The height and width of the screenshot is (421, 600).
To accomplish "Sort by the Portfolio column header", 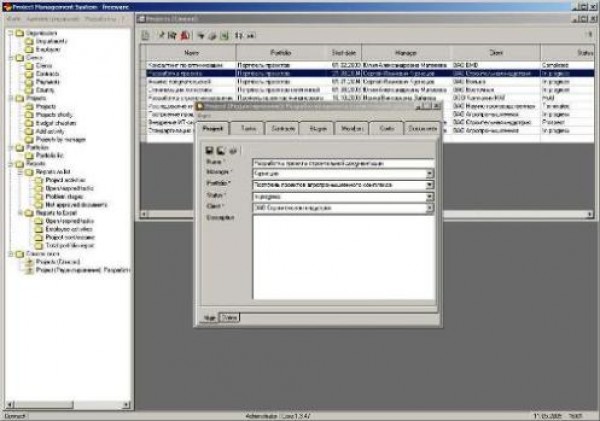I will click(x=280, y=53).
